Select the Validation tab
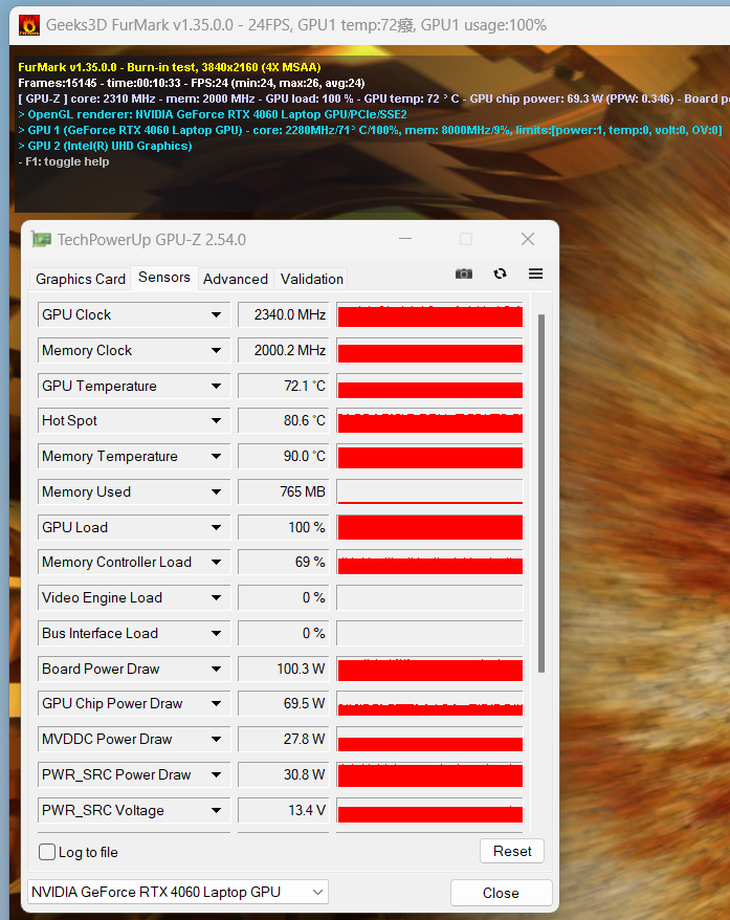Screen dimensions: 730x920 pyautogui.click(x=312, y=279)
